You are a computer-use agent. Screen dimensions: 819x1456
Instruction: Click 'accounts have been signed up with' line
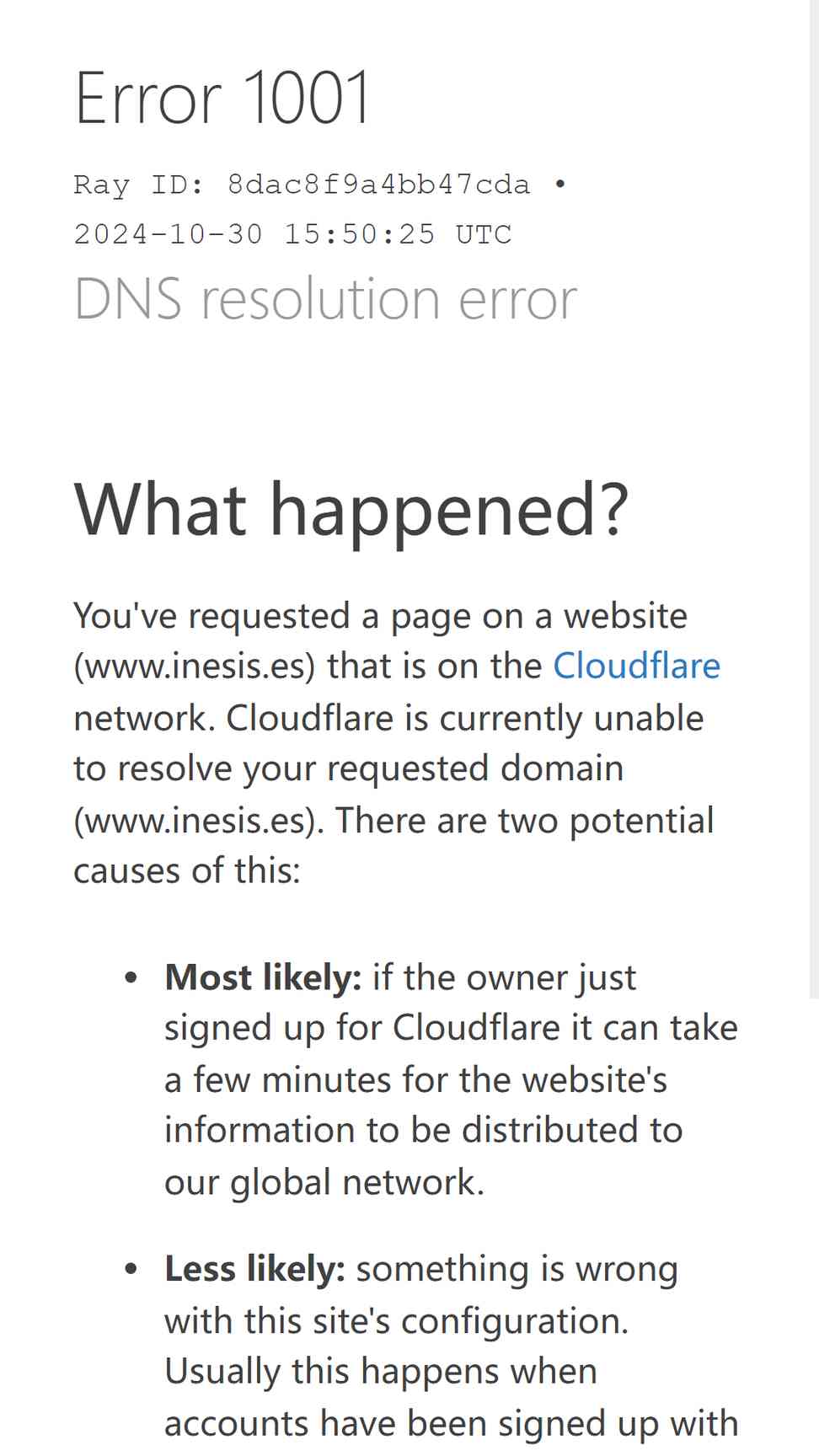pyautogui.click(x=451, y=1423)
